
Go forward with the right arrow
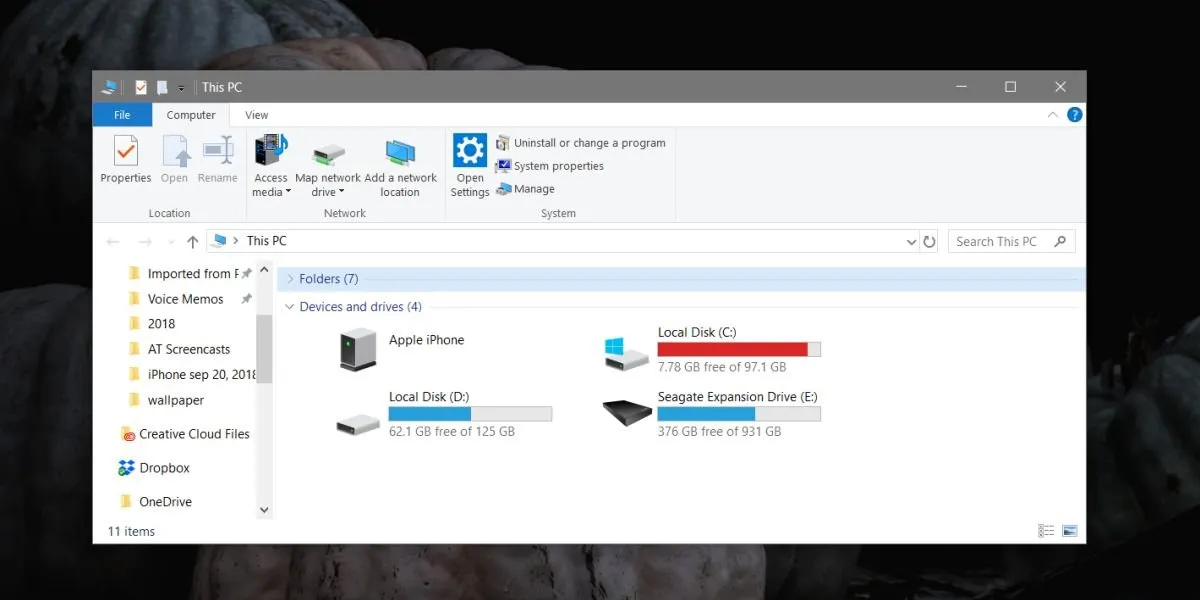point(145,241)
